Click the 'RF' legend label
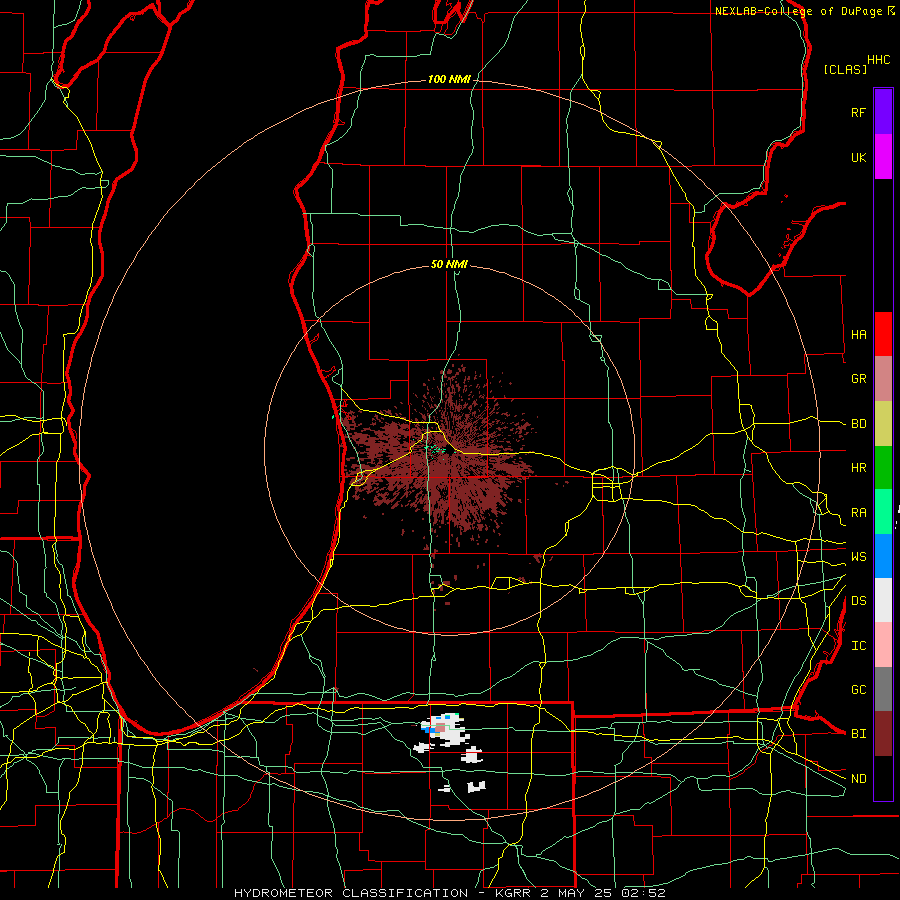900x900 pixels. pos(858,112)
